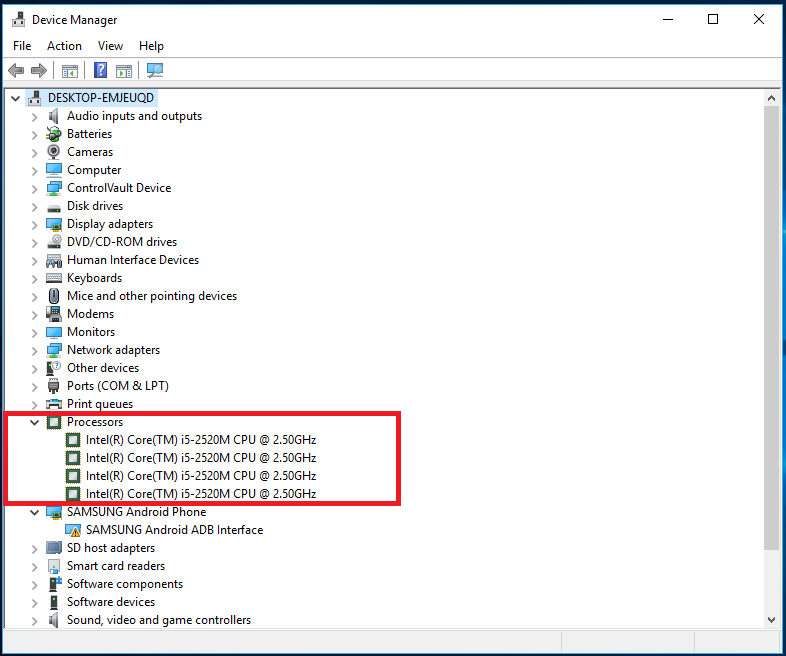Click the Print queues printer icon
786x656 pixels.
(x=54, y=404)
